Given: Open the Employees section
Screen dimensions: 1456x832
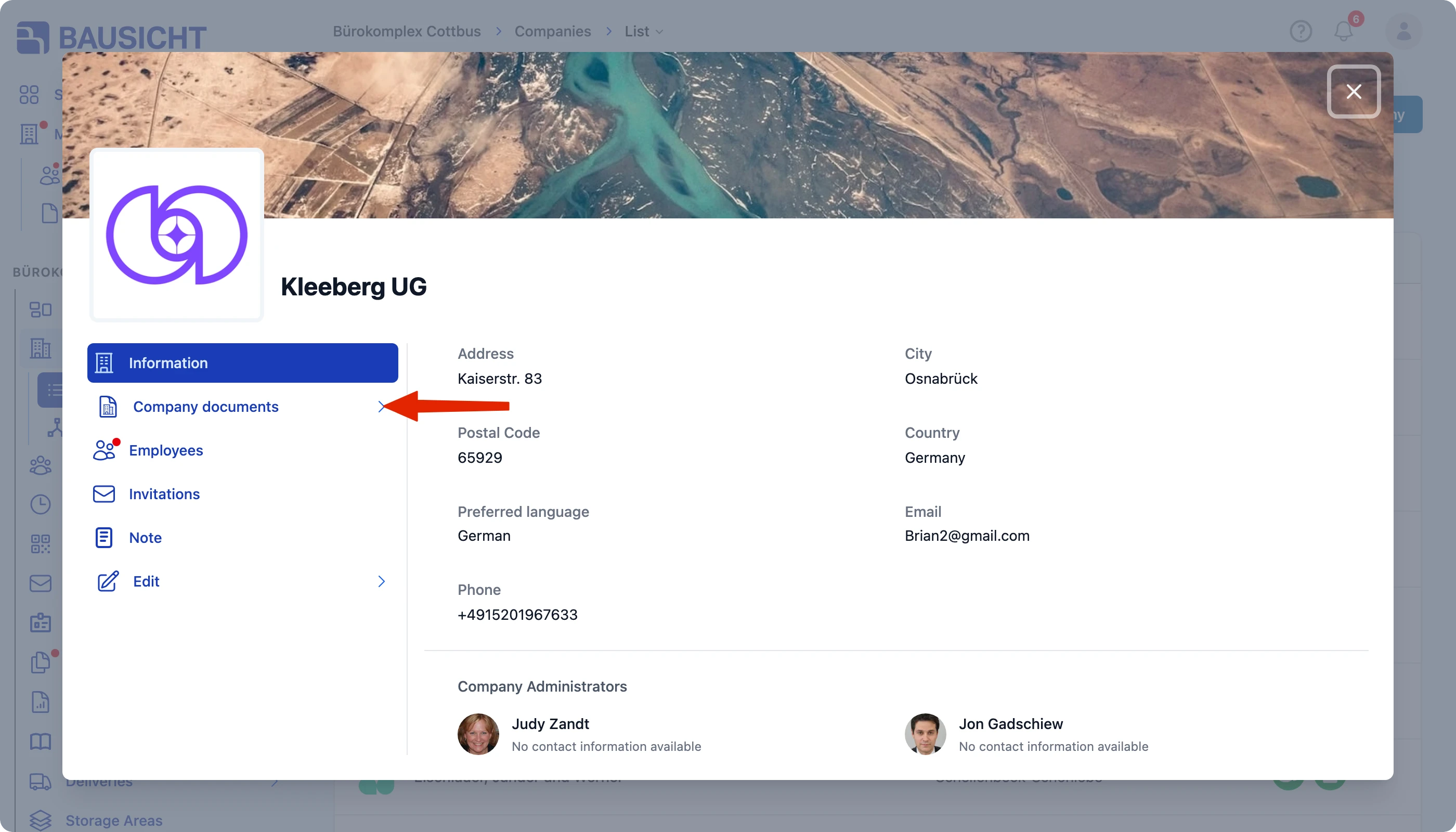Looking at the screenshot, I should tap(242, 450).
